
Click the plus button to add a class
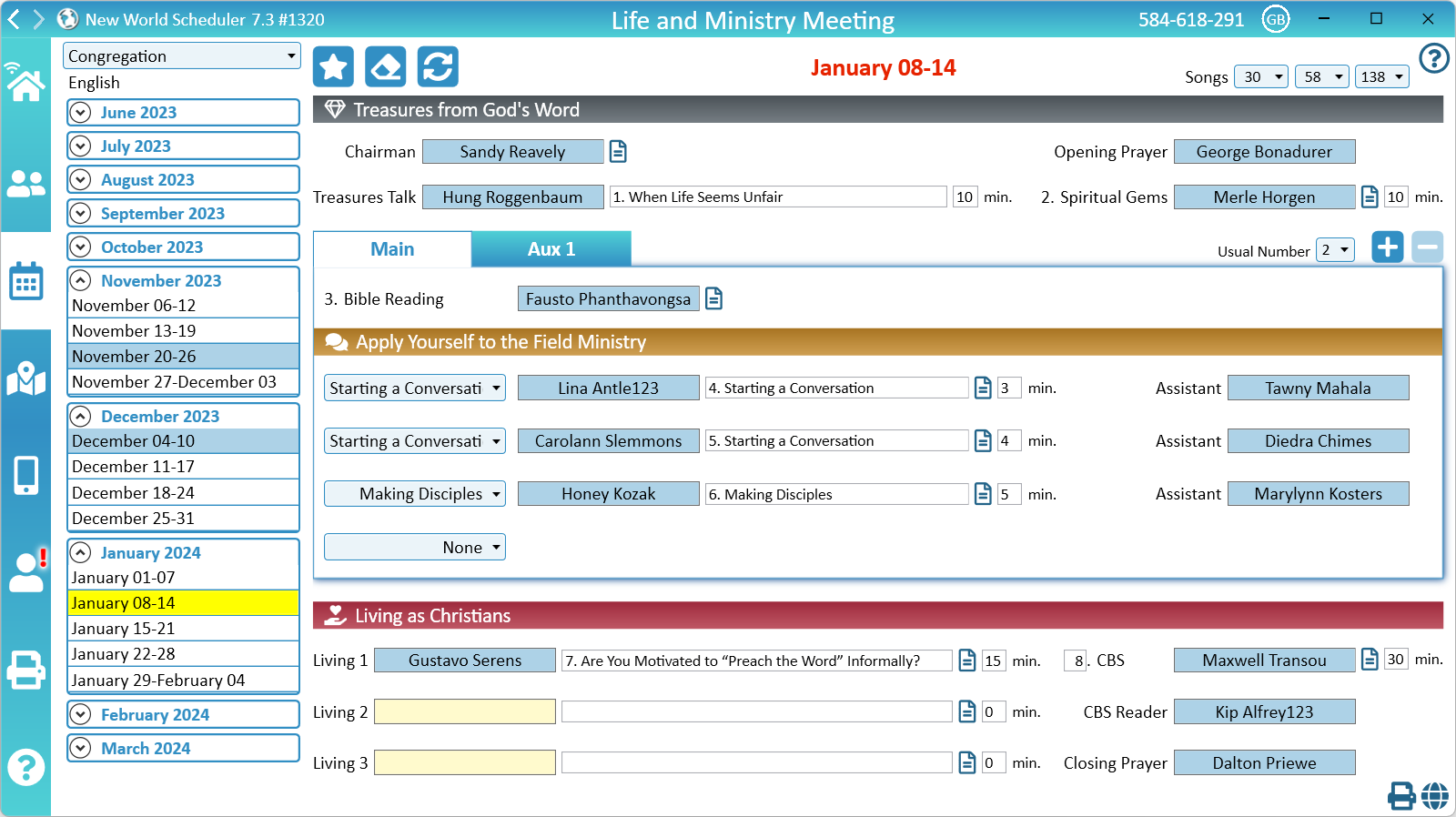click(x=1388, y=247)
